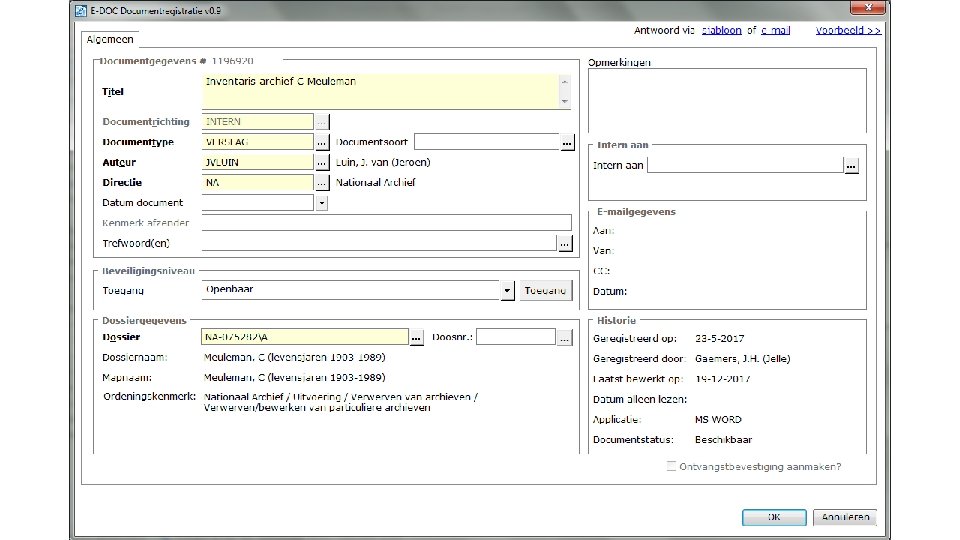960x540 pixels.
Task: Open browse button next to Trefwoord(en) field
Action: [564, 243]
